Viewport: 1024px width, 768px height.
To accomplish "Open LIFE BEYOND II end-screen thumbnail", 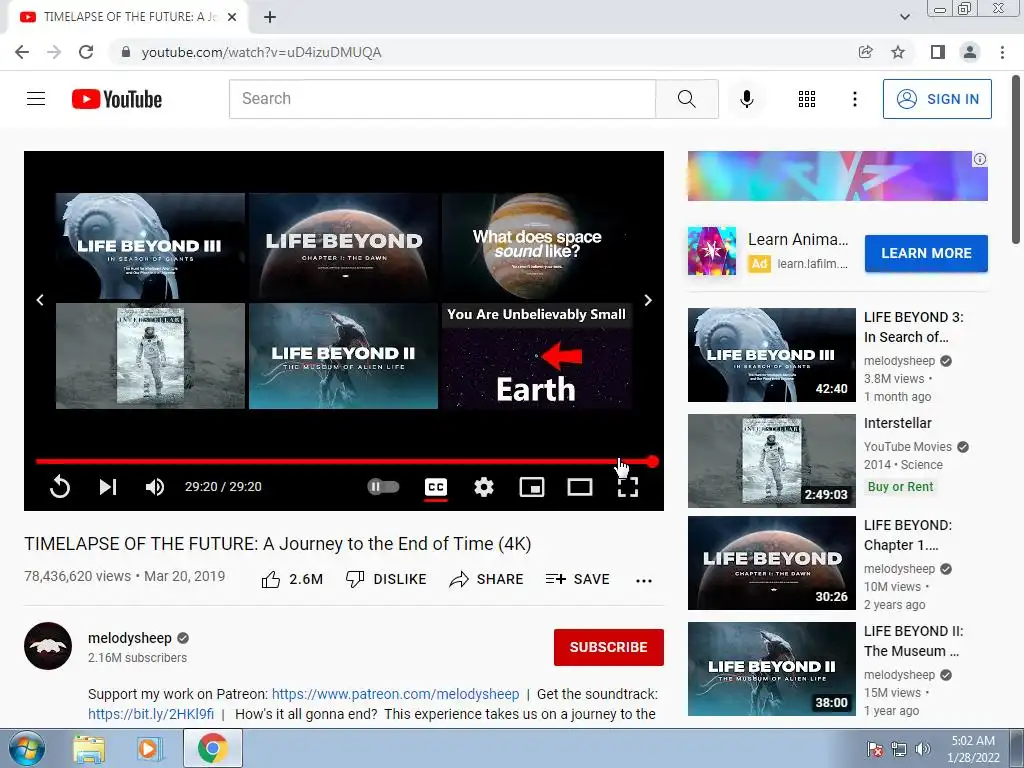I will (x=344, y=356).
